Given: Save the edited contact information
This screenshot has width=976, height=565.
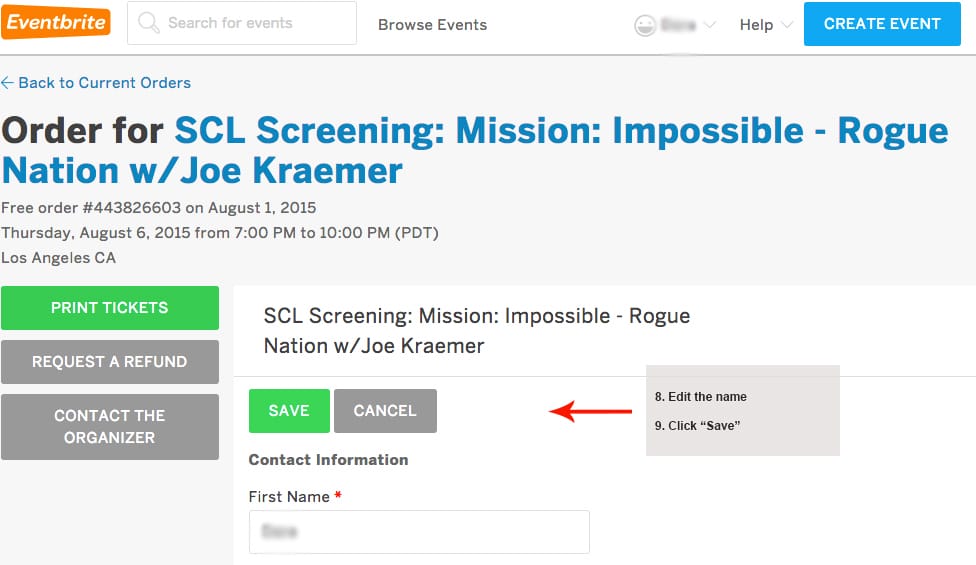Looking at the screenshot, I should (289, 411).
